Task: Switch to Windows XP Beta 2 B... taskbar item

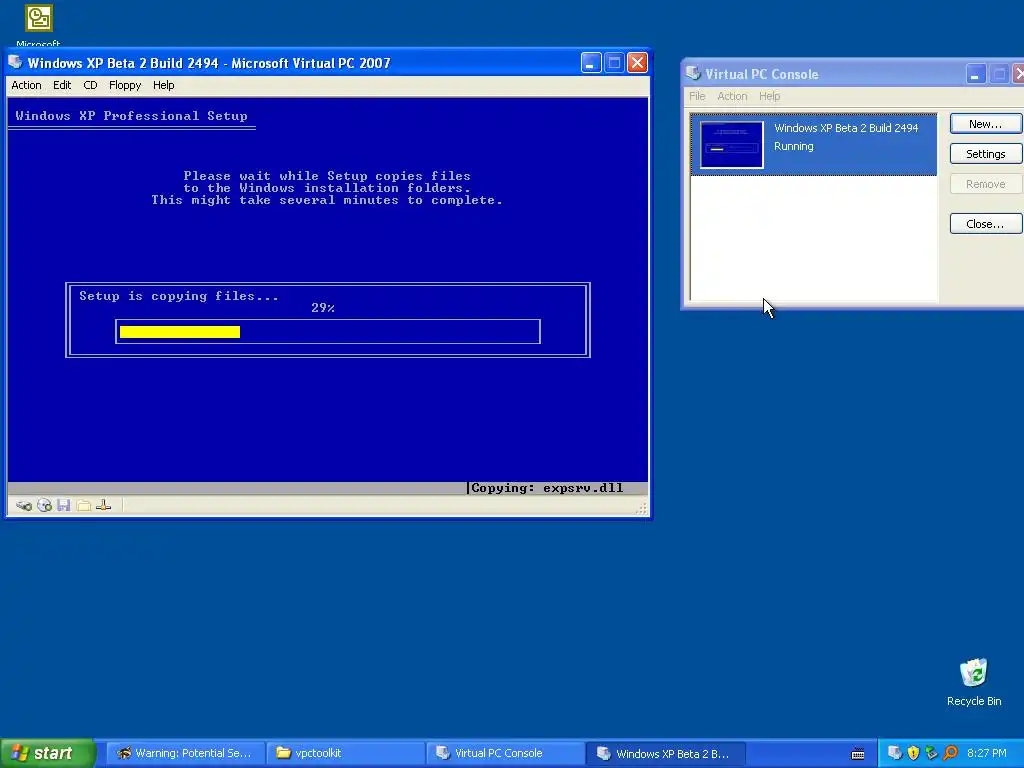Action: pyautogui.click(x=665, y=753)
